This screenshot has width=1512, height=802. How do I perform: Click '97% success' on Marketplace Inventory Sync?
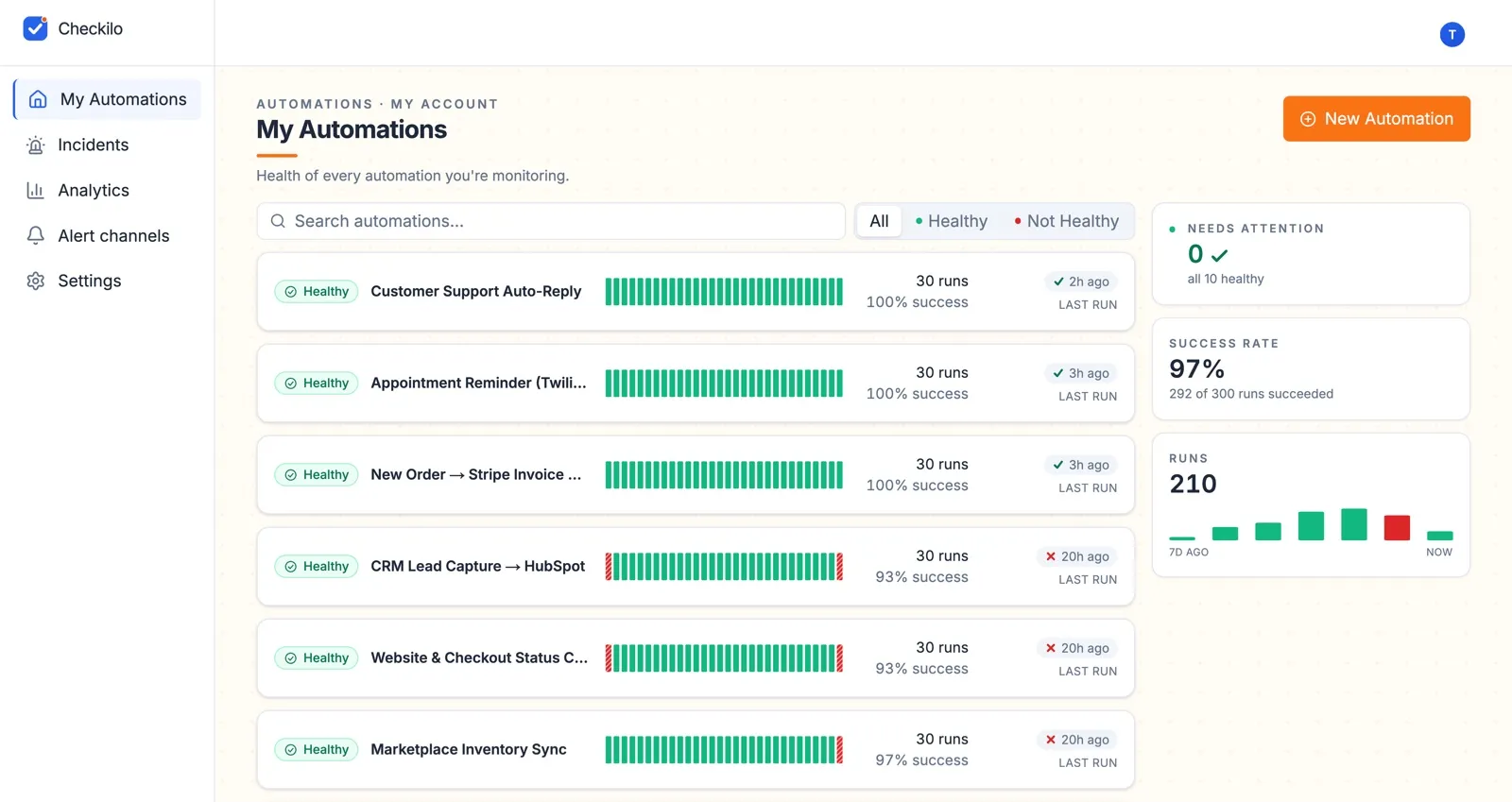[921, 760]
